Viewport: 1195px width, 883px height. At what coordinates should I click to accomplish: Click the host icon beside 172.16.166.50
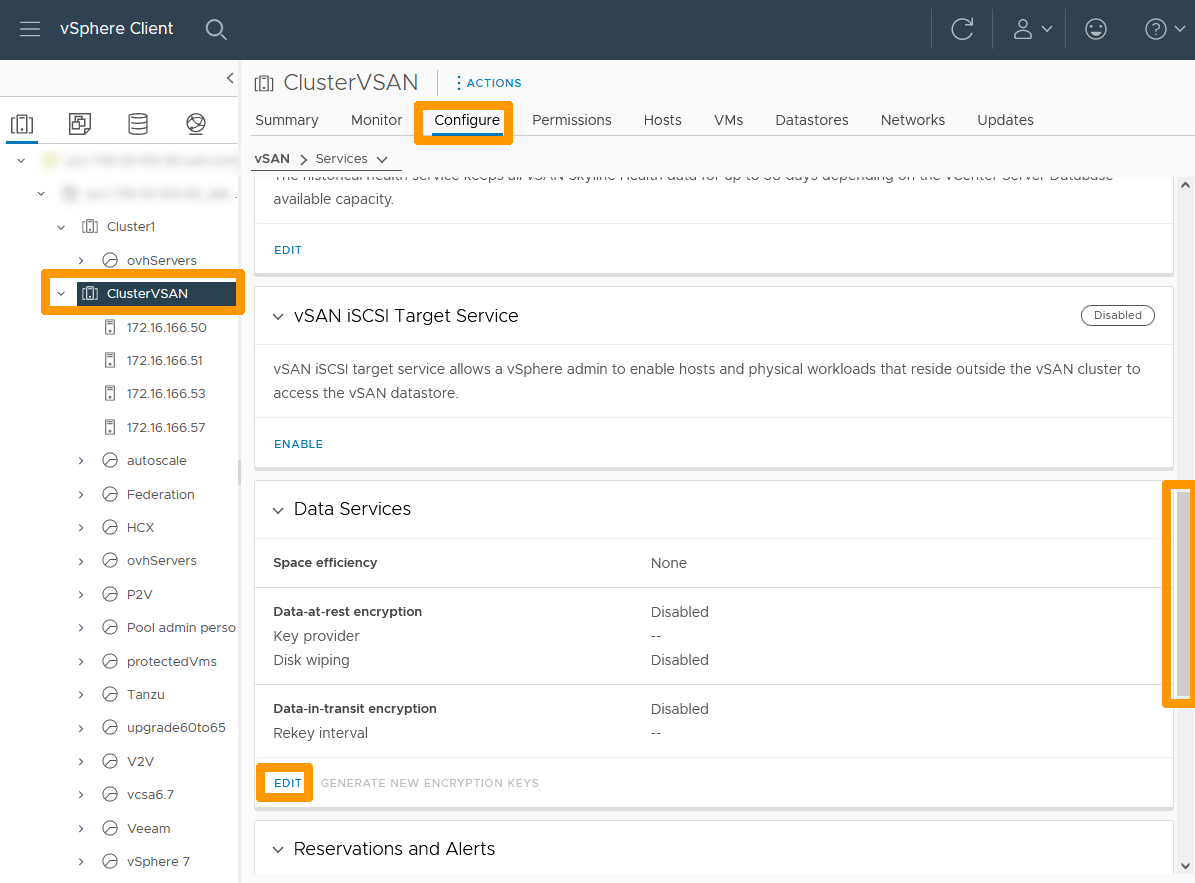point(109,327)
